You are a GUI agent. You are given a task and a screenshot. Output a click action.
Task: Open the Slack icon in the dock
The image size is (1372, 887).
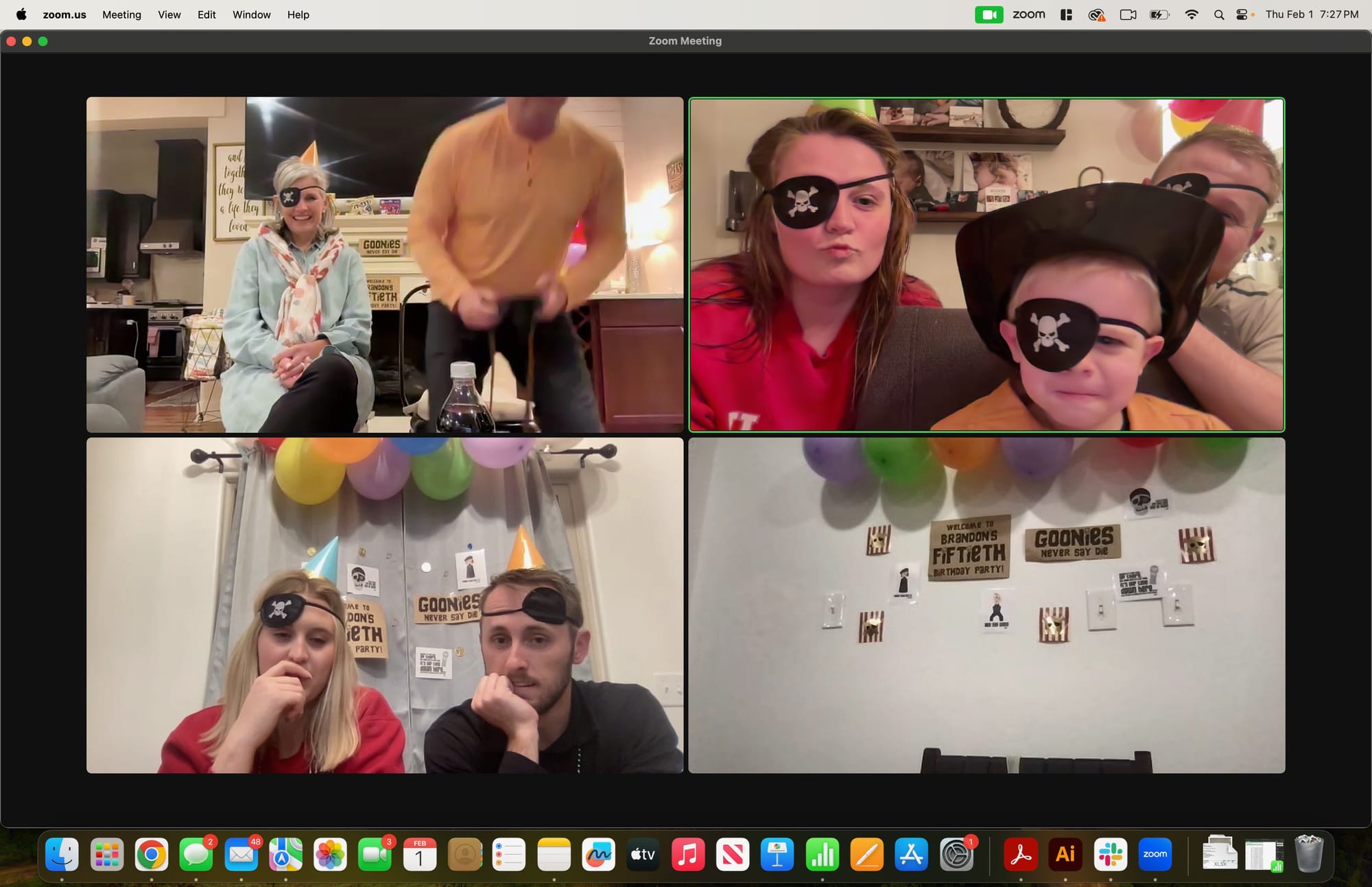tap(1110, 854)
